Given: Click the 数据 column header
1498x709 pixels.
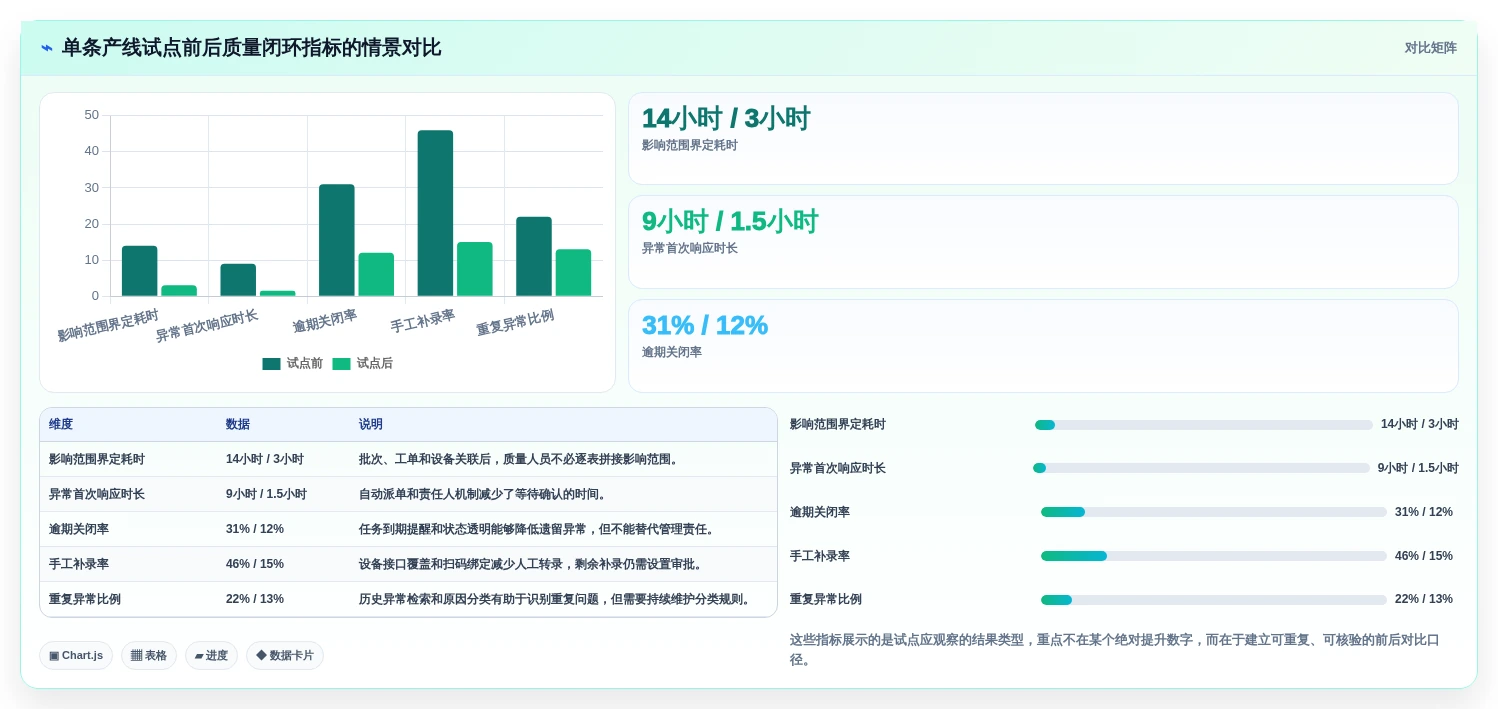Looking at the screenshot, I should coord(238,425).
